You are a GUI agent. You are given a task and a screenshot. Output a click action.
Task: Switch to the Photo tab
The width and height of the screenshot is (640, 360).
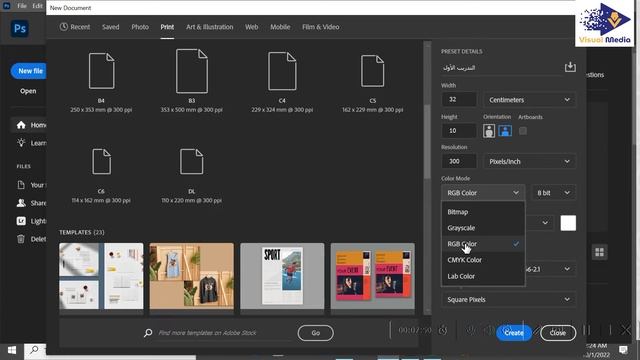140,27
